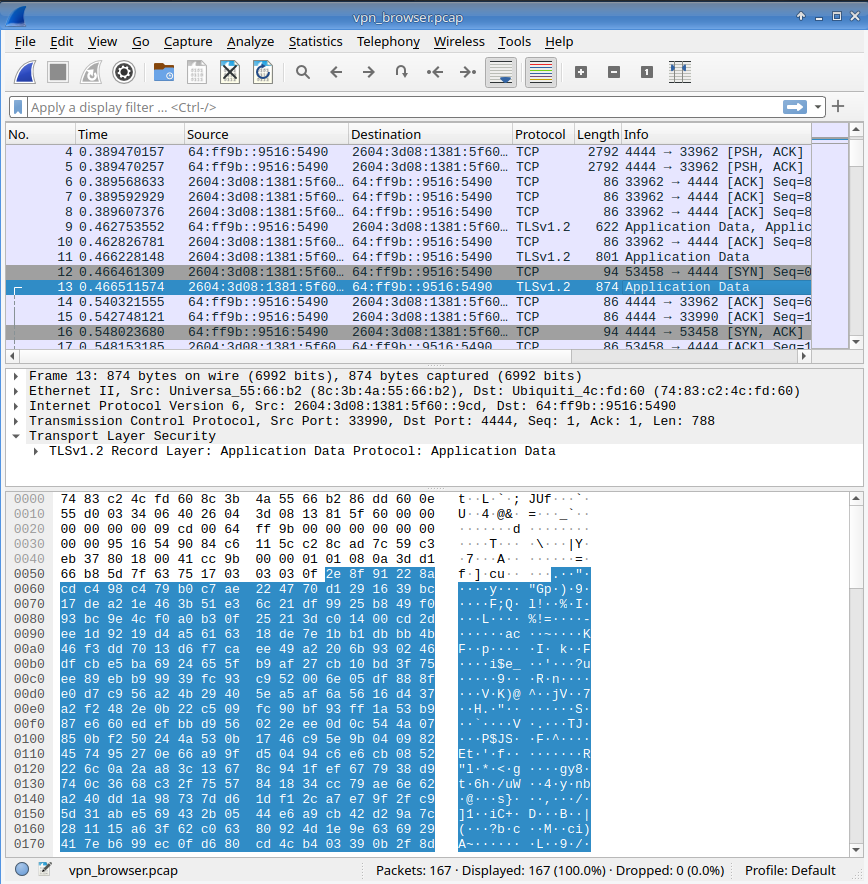Screen dimensions: 868x884
Task: Add a display filter button with plus
Action: pyautogui.click(x=838, y=106)
